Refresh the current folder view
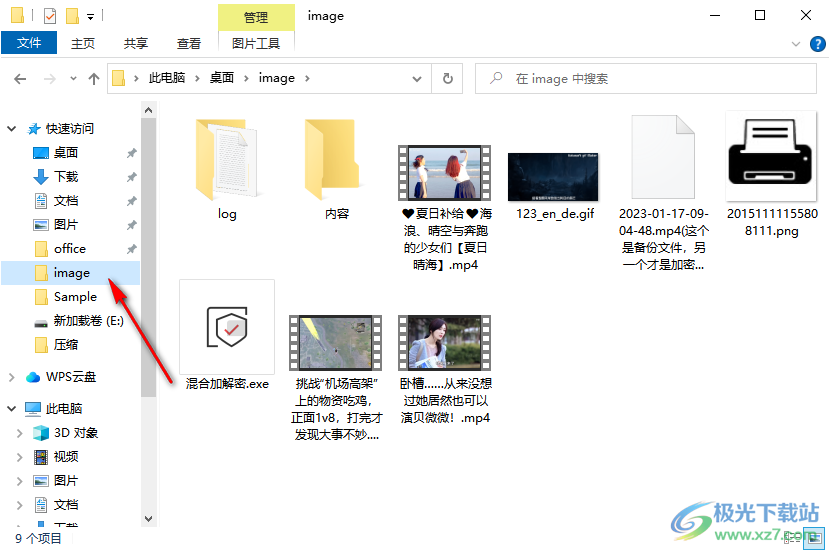 [x=448, y=78]
